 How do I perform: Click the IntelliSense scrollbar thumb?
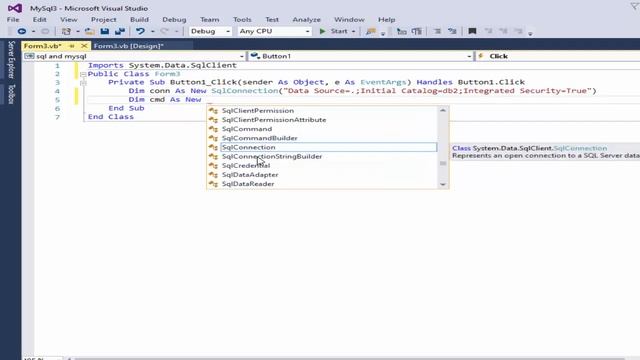pyautogui.click(x=443, y=163)
